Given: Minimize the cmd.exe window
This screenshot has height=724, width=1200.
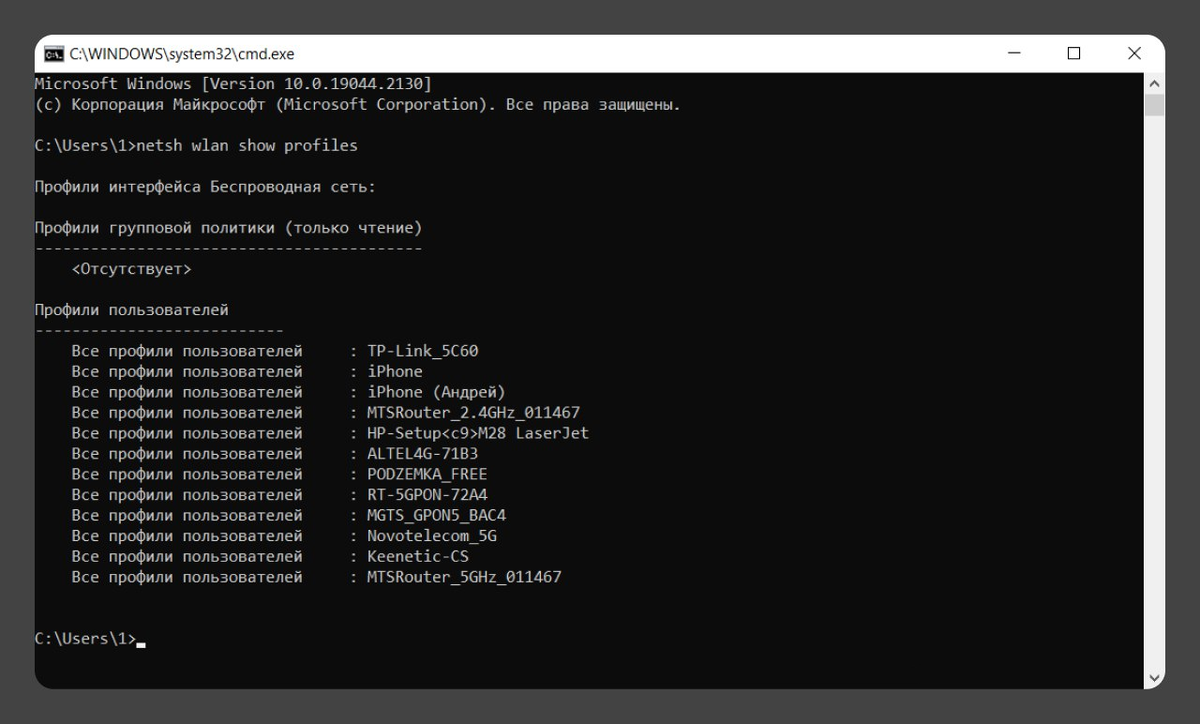Looking at the screenshot, I should (1013, 54).
